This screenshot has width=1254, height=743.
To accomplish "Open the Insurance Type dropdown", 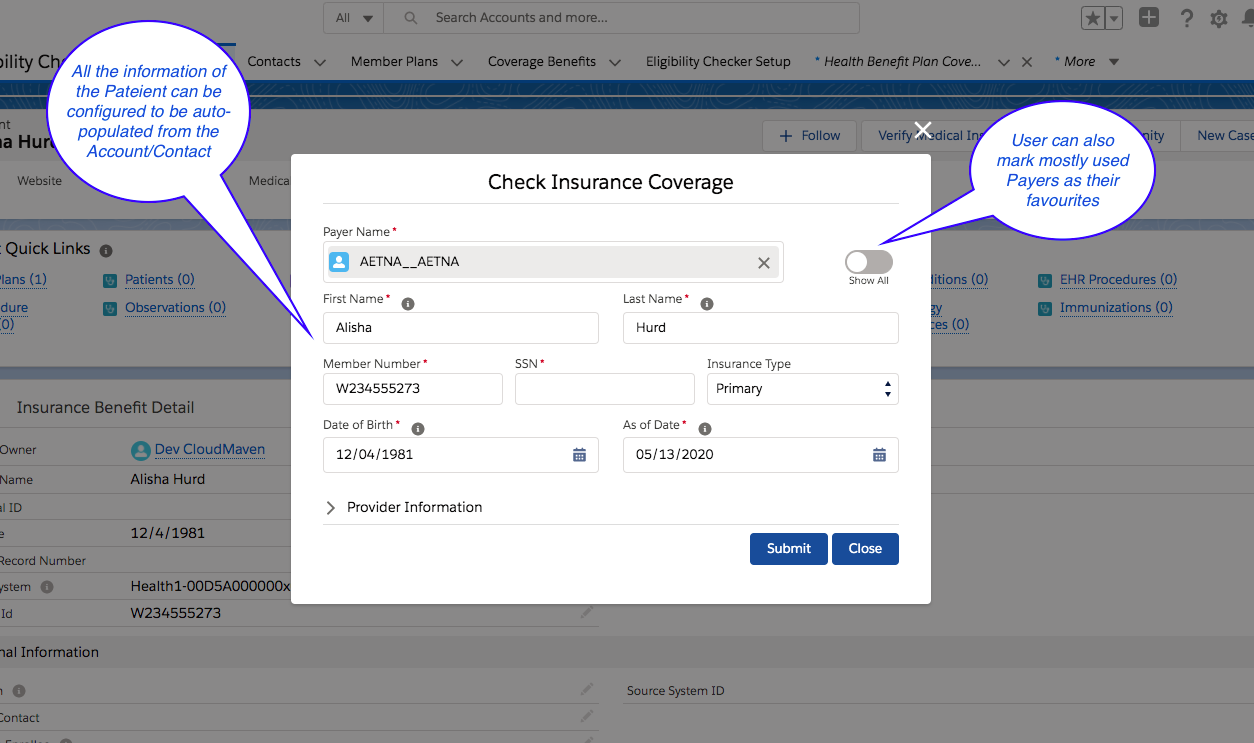I will [802, 388].
